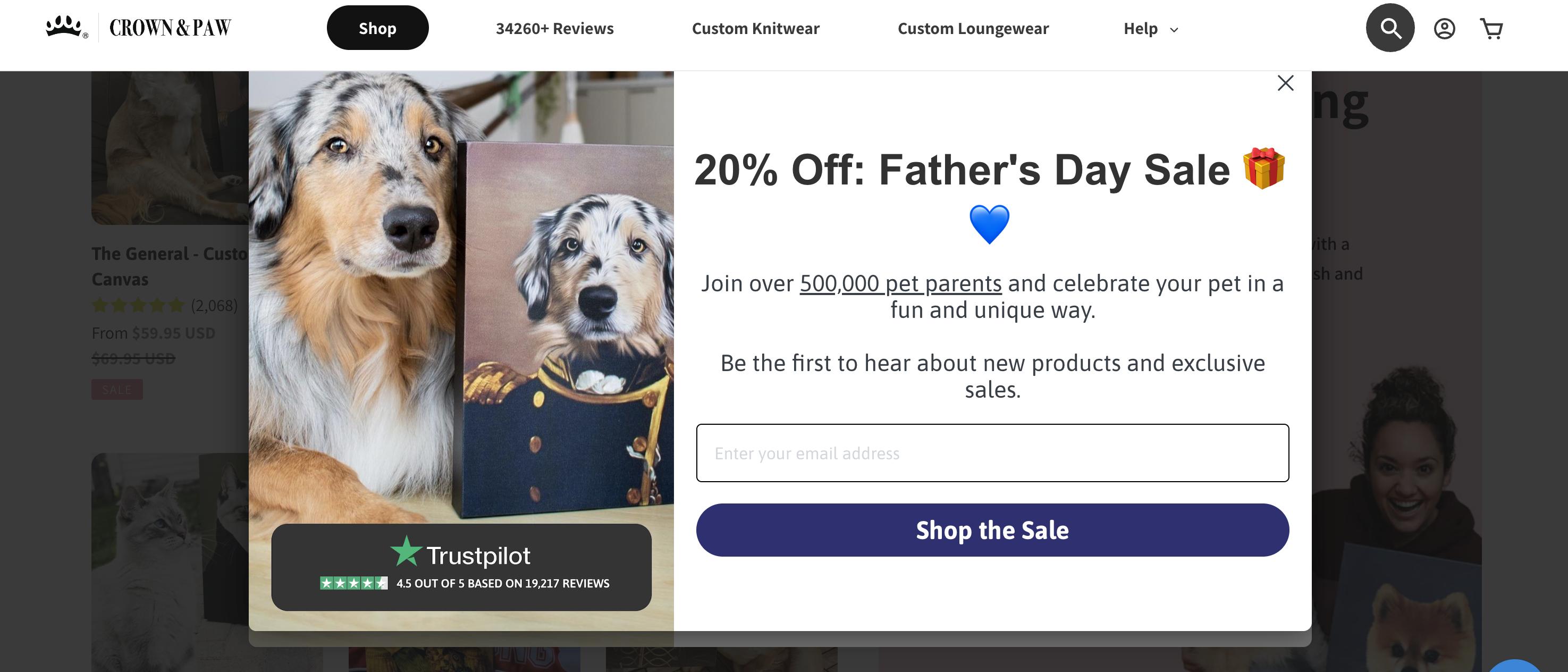Screen dimensions: 1568x672
Task: Expand the Help dropdown chevron
Action: coord(1174,29)
